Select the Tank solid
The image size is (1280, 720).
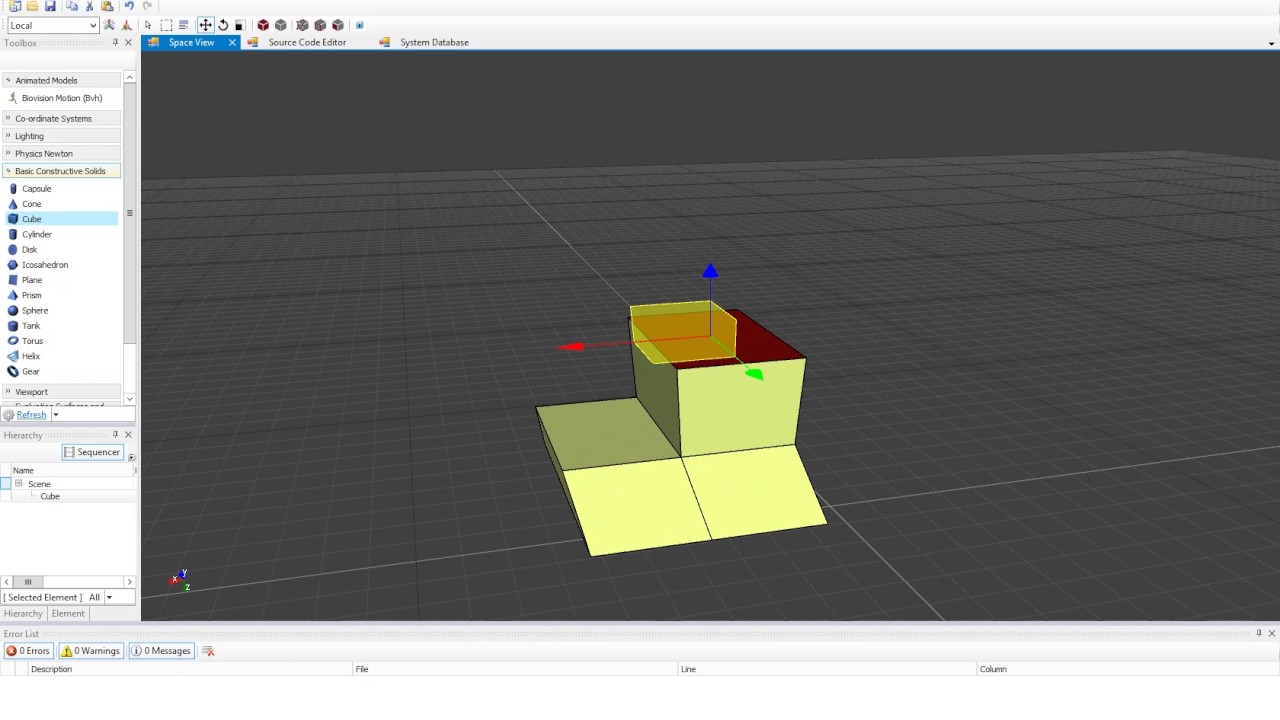click(31, 326)
